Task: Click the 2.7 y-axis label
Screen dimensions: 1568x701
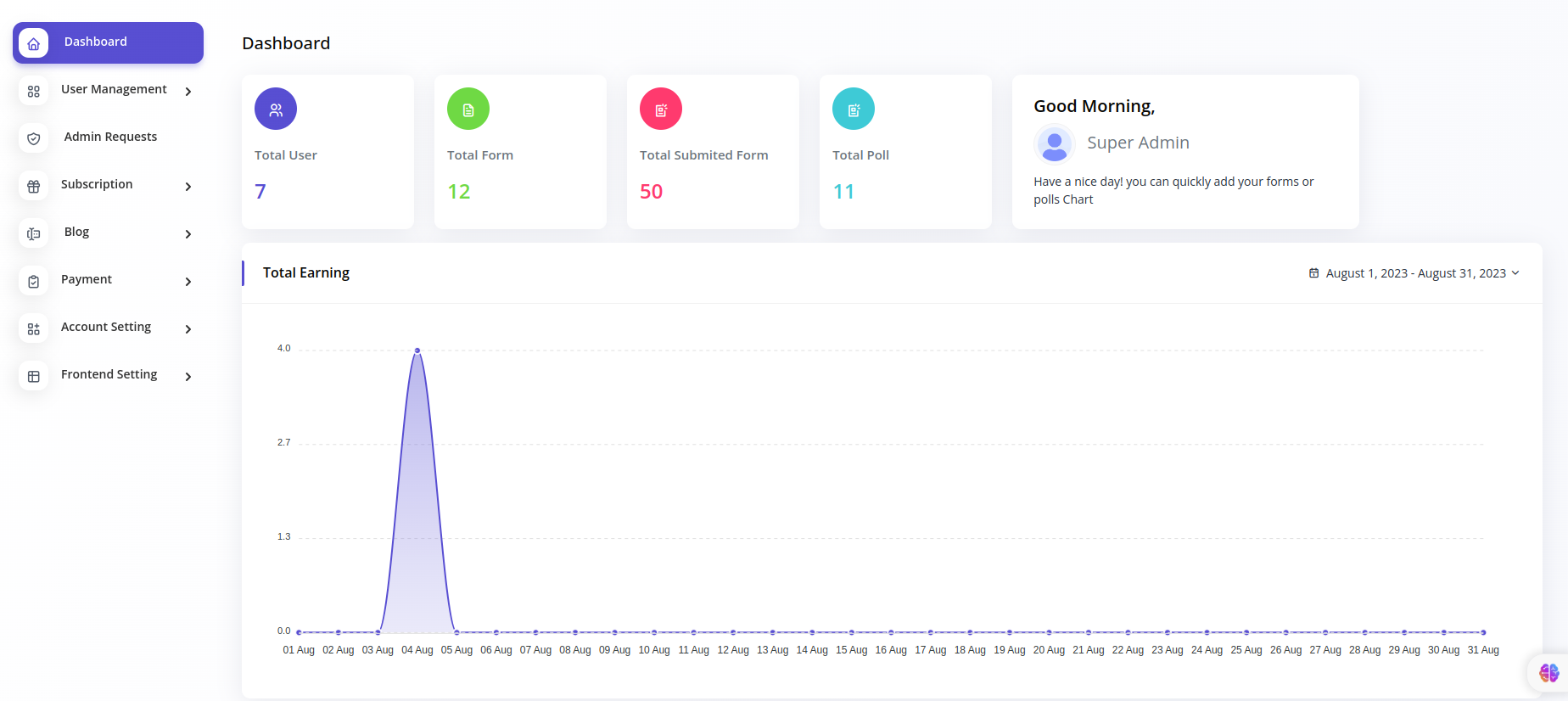Action: pyautogui.click(x=283, y=442)
